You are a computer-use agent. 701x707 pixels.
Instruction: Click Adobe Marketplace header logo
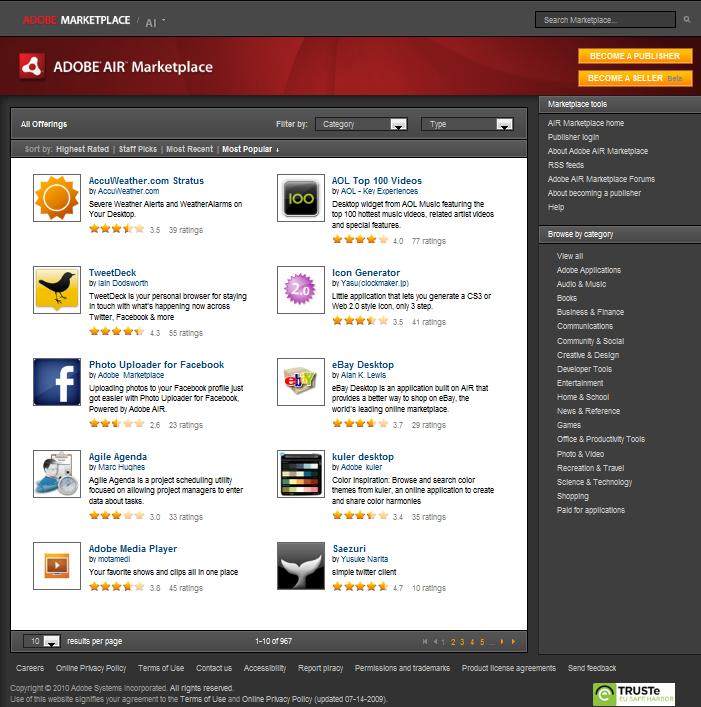pyautogui.click(x=77, y=20)
